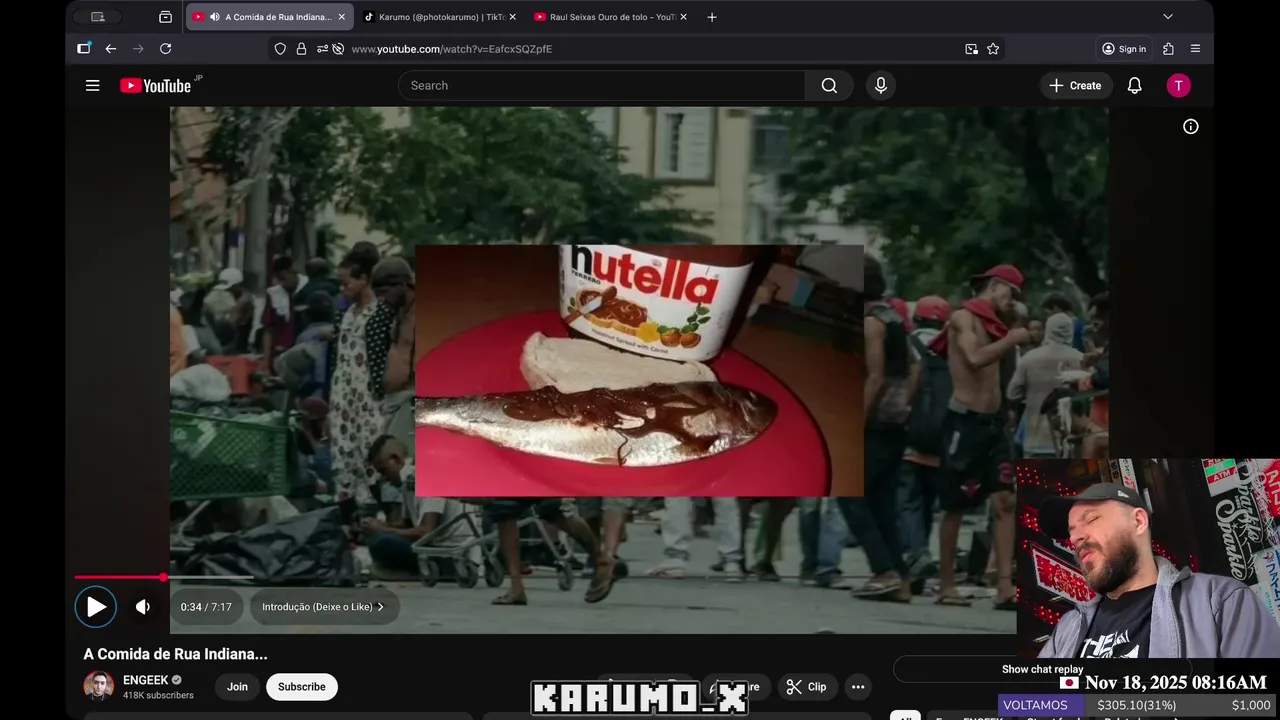This screenshot has width=1280, height=720.
Task: Expand the list all tabs dropdown
Action: (1167, 17)
